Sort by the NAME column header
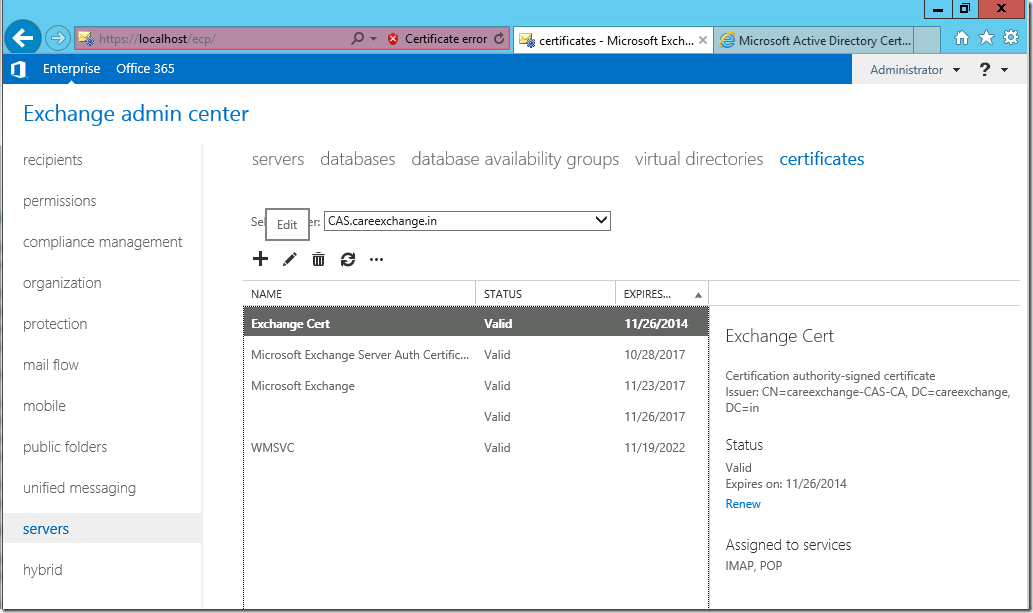Image resolution: width=1033 pixels, height=613 pixels. [x=360, y=294]
